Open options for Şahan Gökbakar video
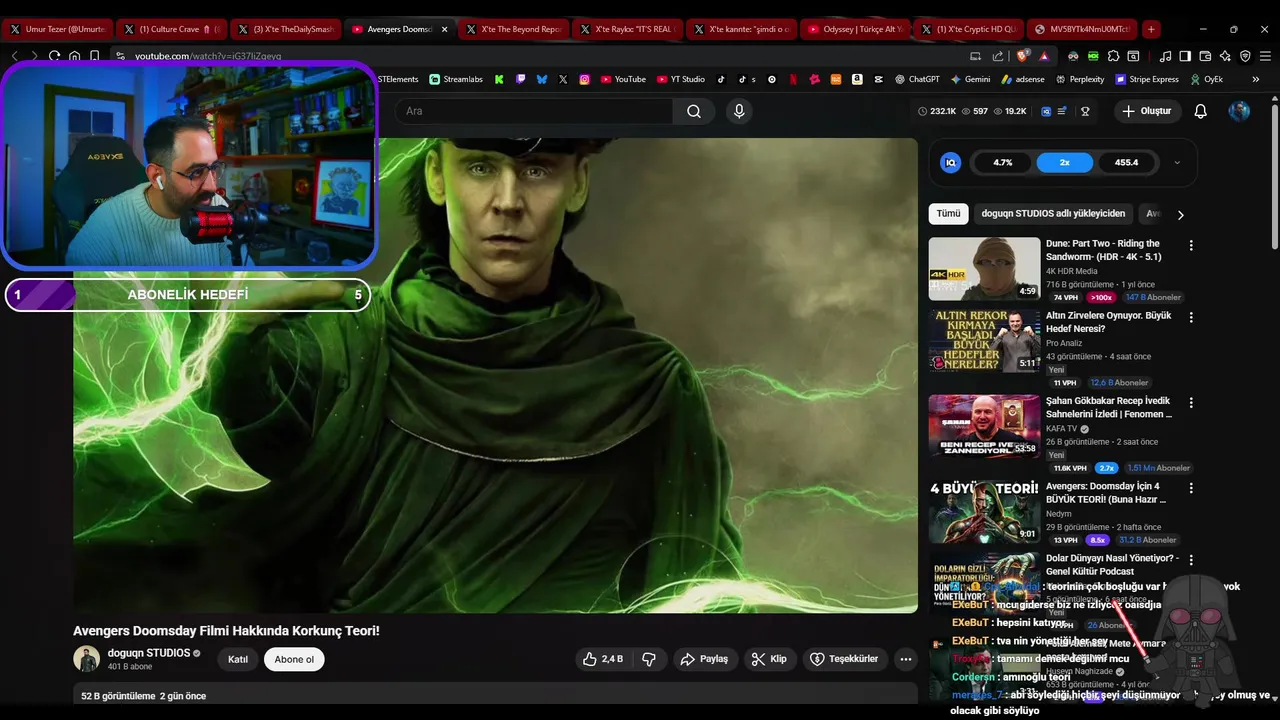The image size is (1280, 720). 1191,402
